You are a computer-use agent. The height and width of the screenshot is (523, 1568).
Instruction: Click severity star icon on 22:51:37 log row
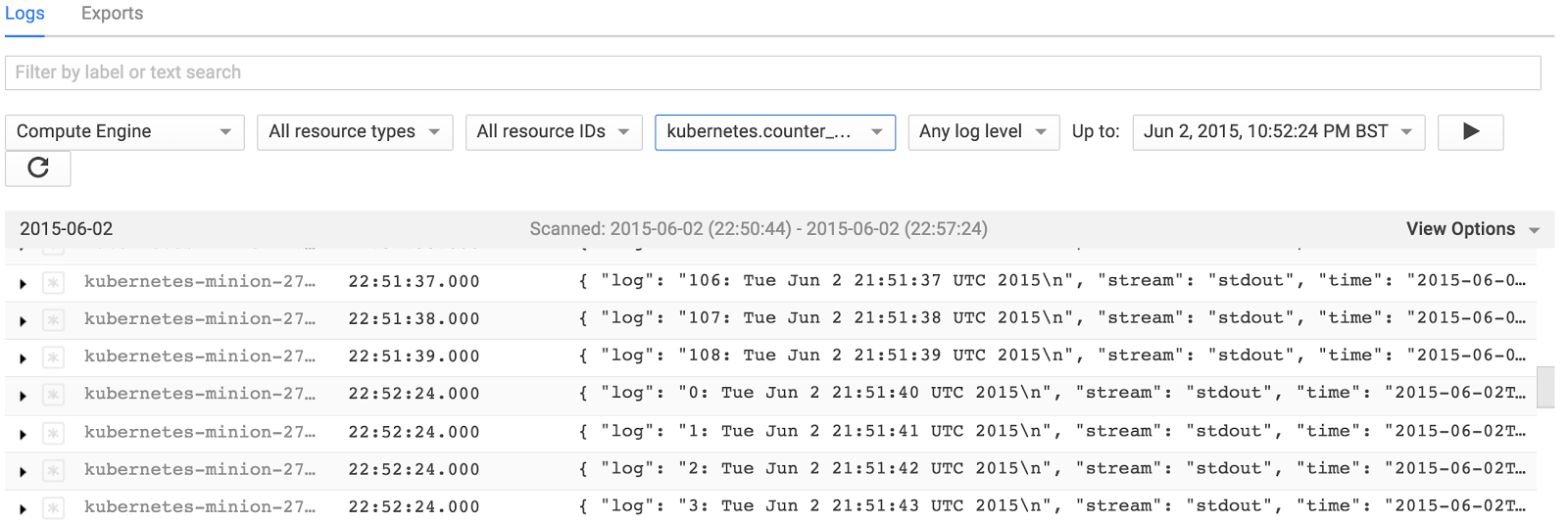click(54, 283)
